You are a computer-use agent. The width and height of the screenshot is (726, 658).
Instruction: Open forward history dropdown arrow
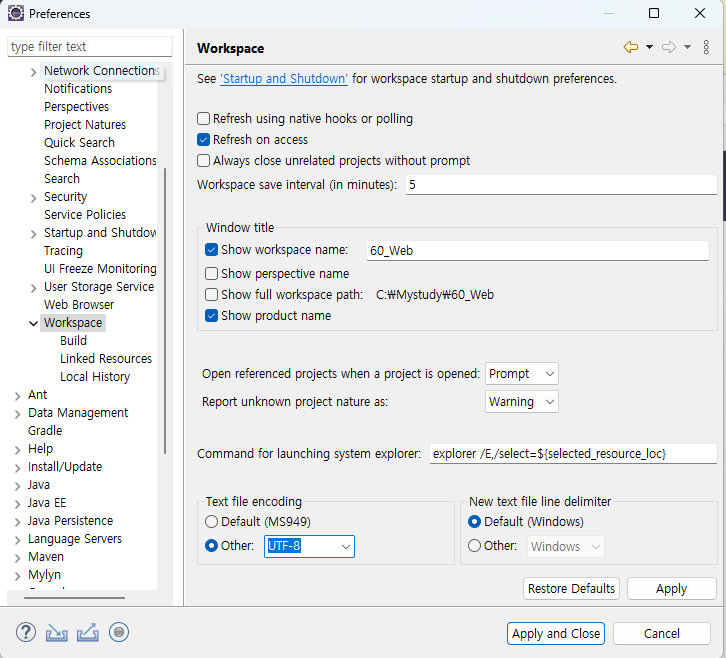tap(688, 47)
